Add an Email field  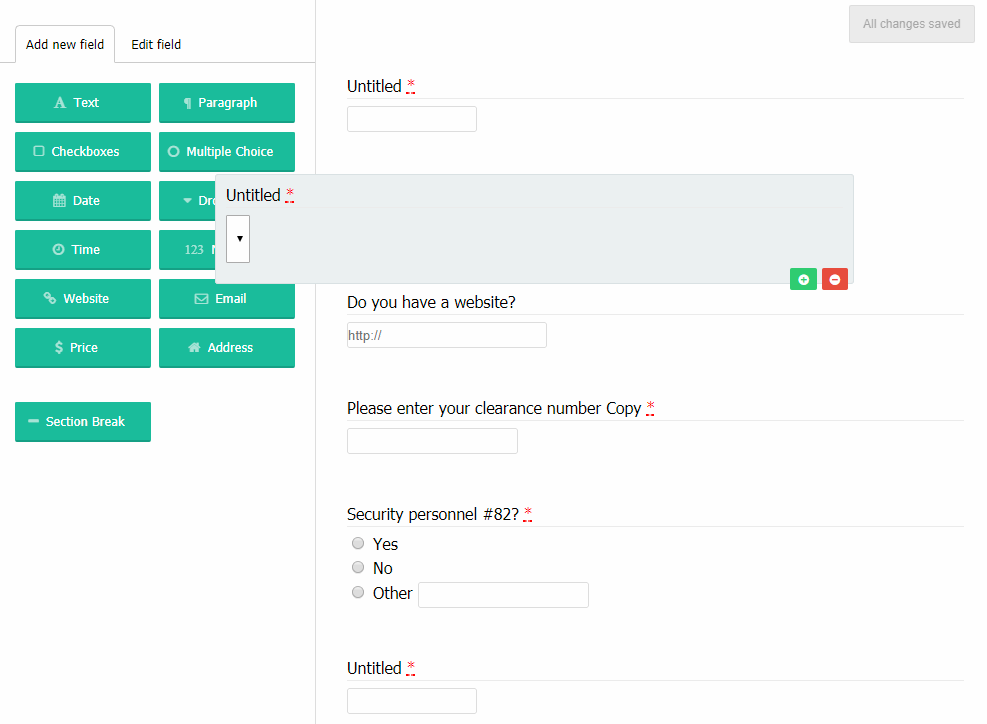pos(226,298)
